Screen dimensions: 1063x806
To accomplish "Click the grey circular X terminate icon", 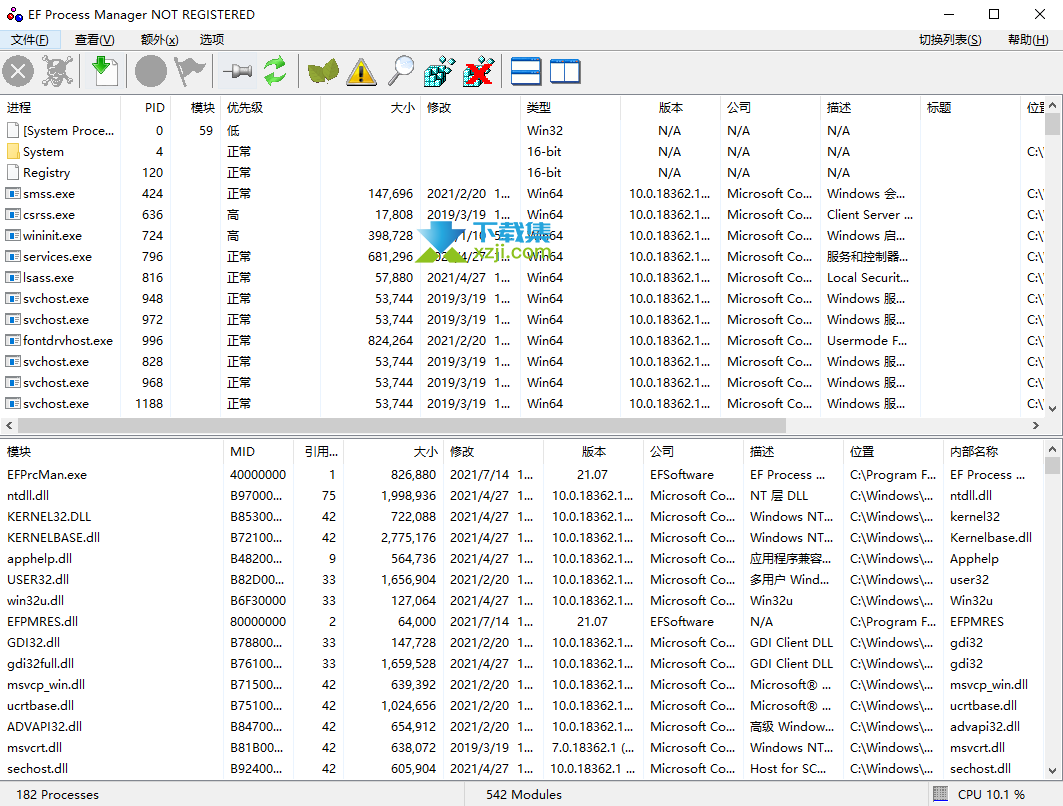I will (x=18, y=71).
